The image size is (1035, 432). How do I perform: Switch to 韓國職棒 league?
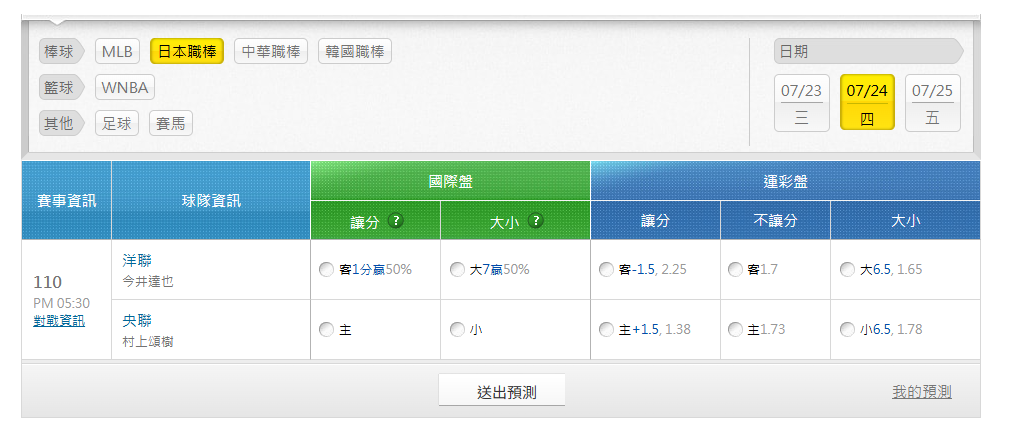pyautogui.click(x=355, y=52)
